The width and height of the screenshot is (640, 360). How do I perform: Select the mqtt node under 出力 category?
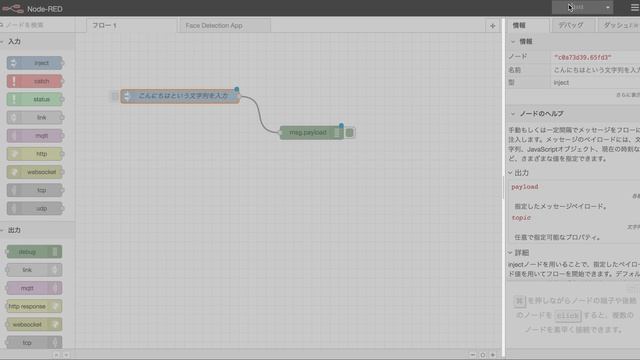[x=34, y=288]
